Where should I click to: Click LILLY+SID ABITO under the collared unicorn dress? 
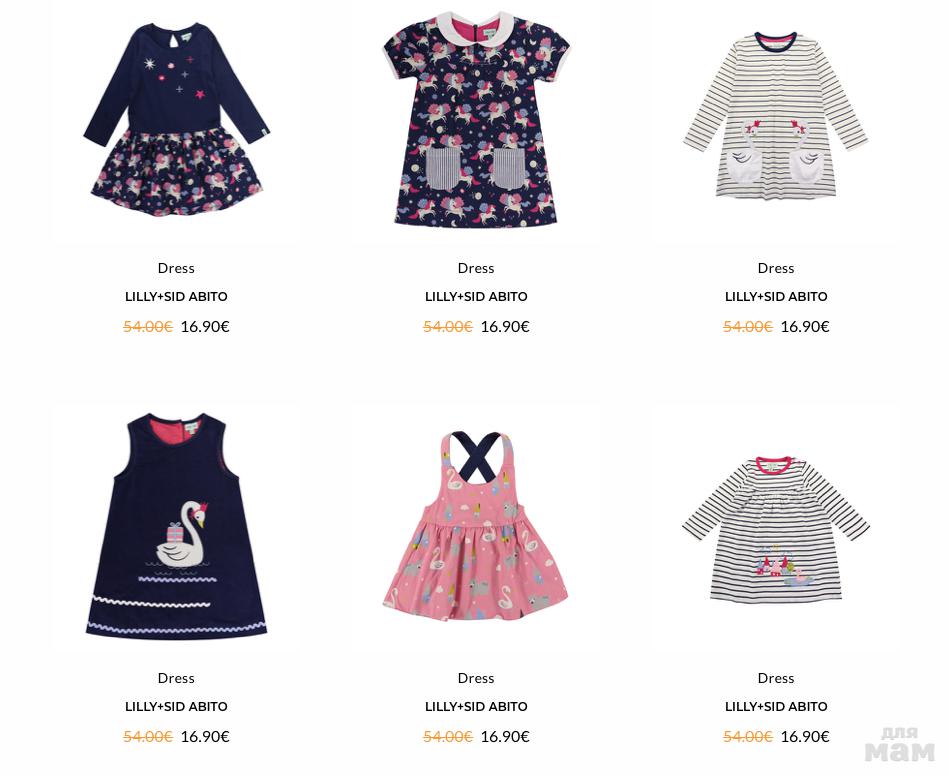point(476,297)
